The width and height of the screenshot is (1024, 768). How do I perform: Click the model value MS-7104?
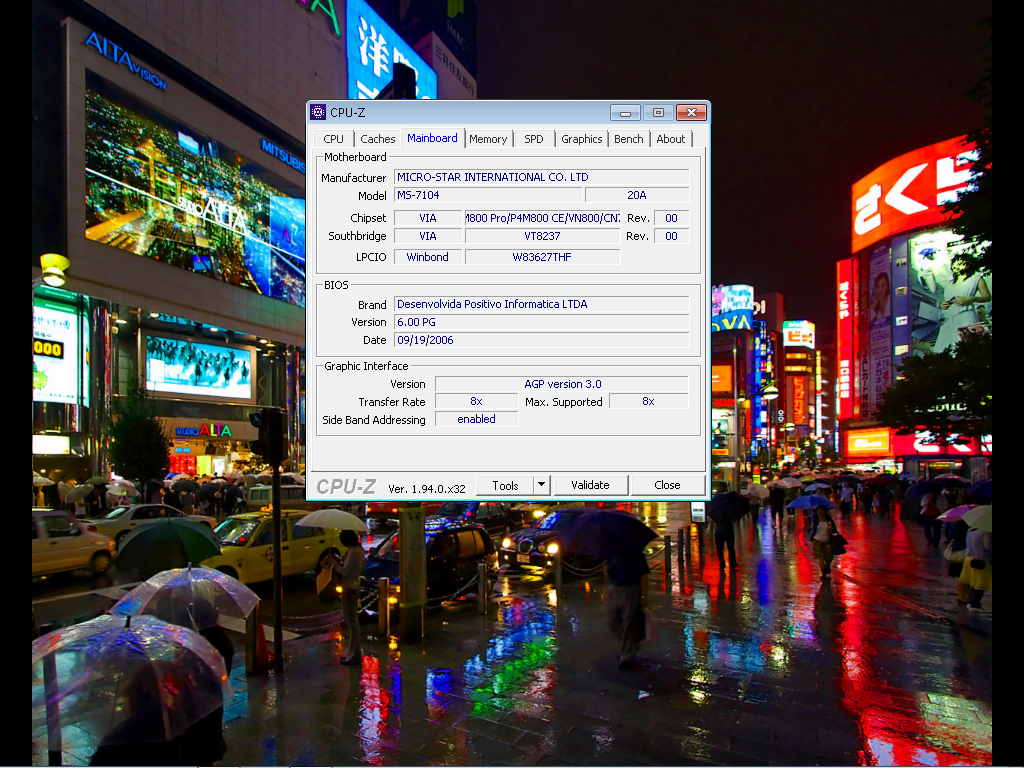click(x=488, y=195)
